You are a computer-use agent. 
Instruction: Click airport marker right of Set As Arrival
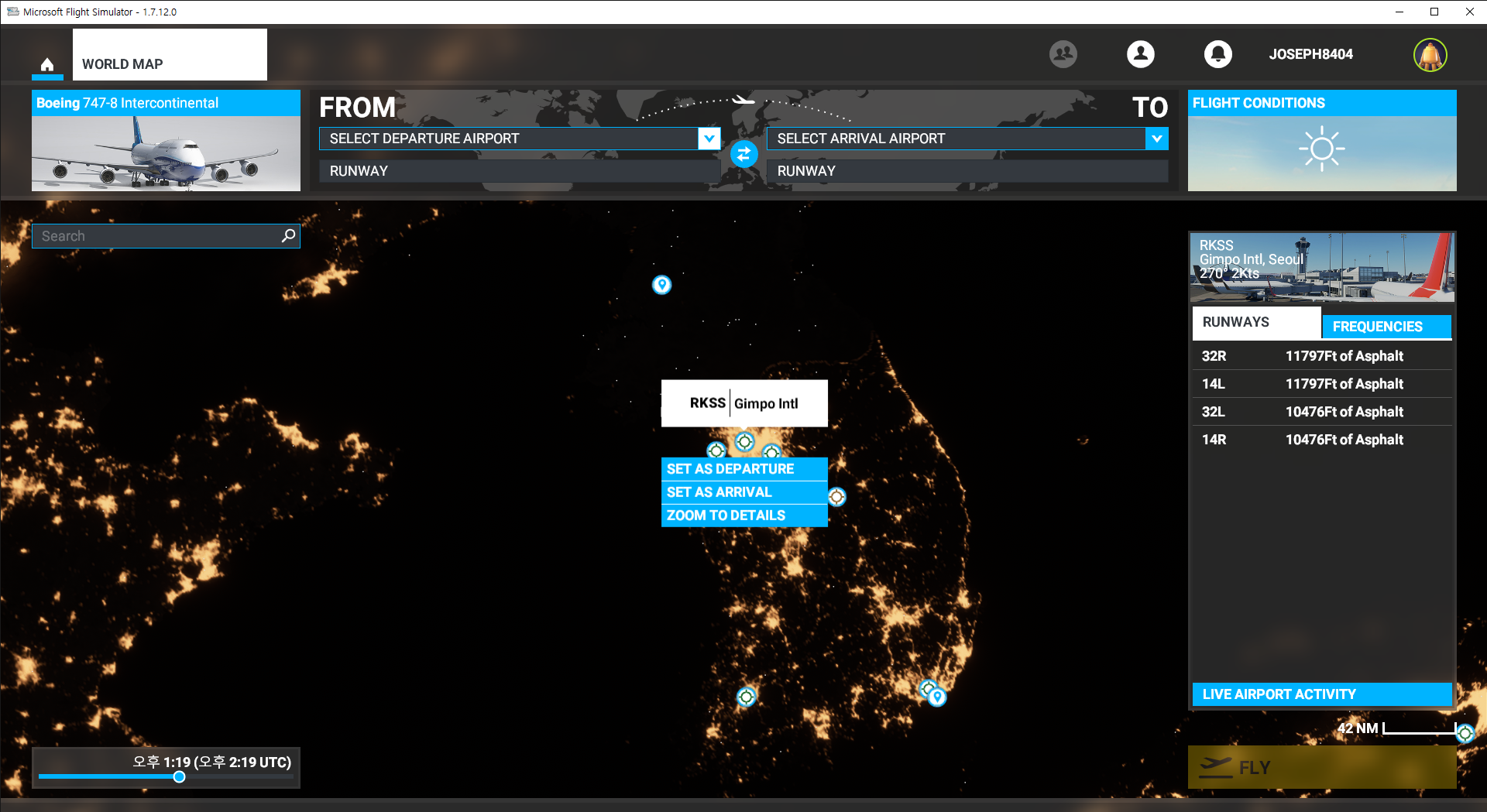pyautogui.click(x=836, y=497)
